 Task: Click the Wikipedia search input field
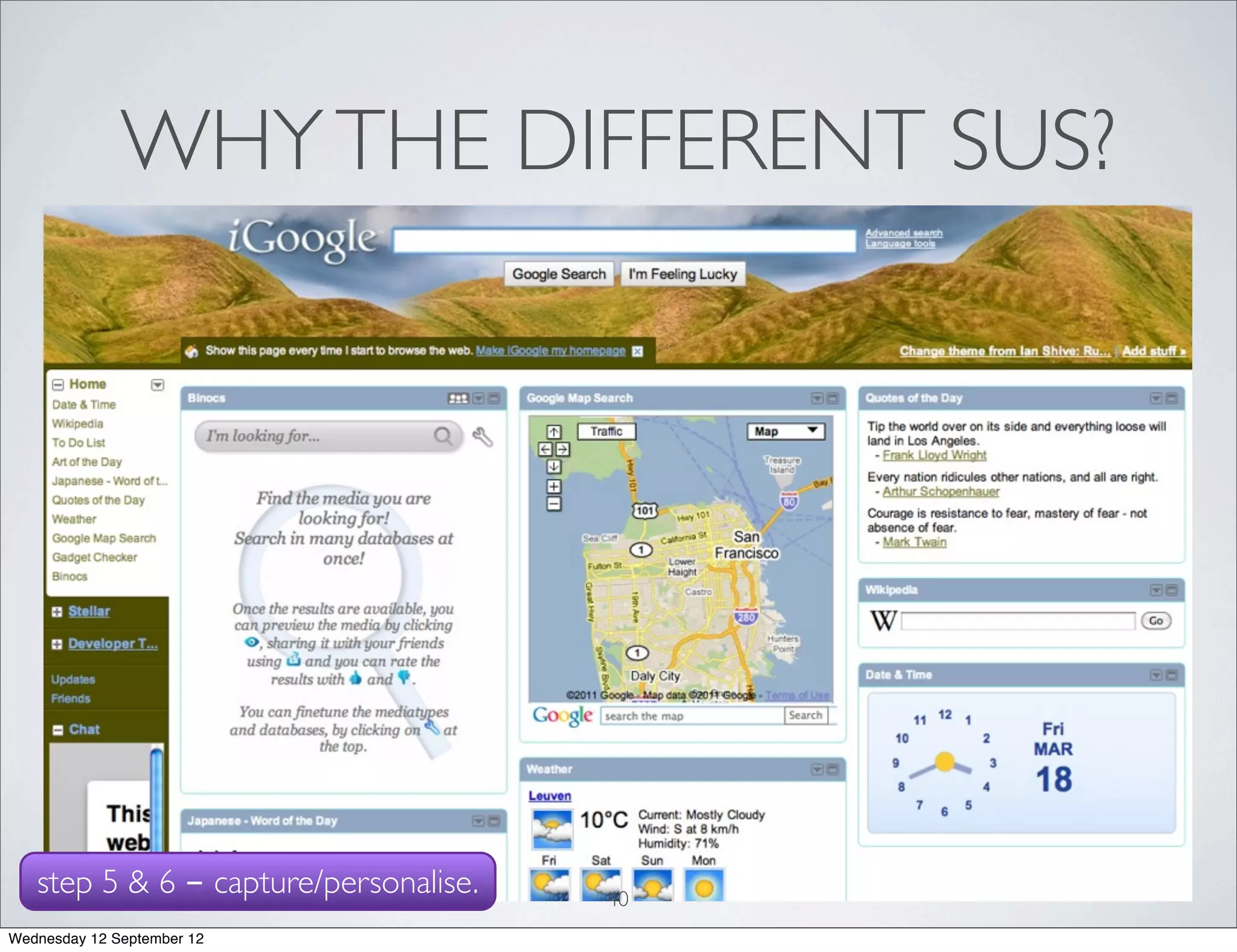pos(1018,621)
